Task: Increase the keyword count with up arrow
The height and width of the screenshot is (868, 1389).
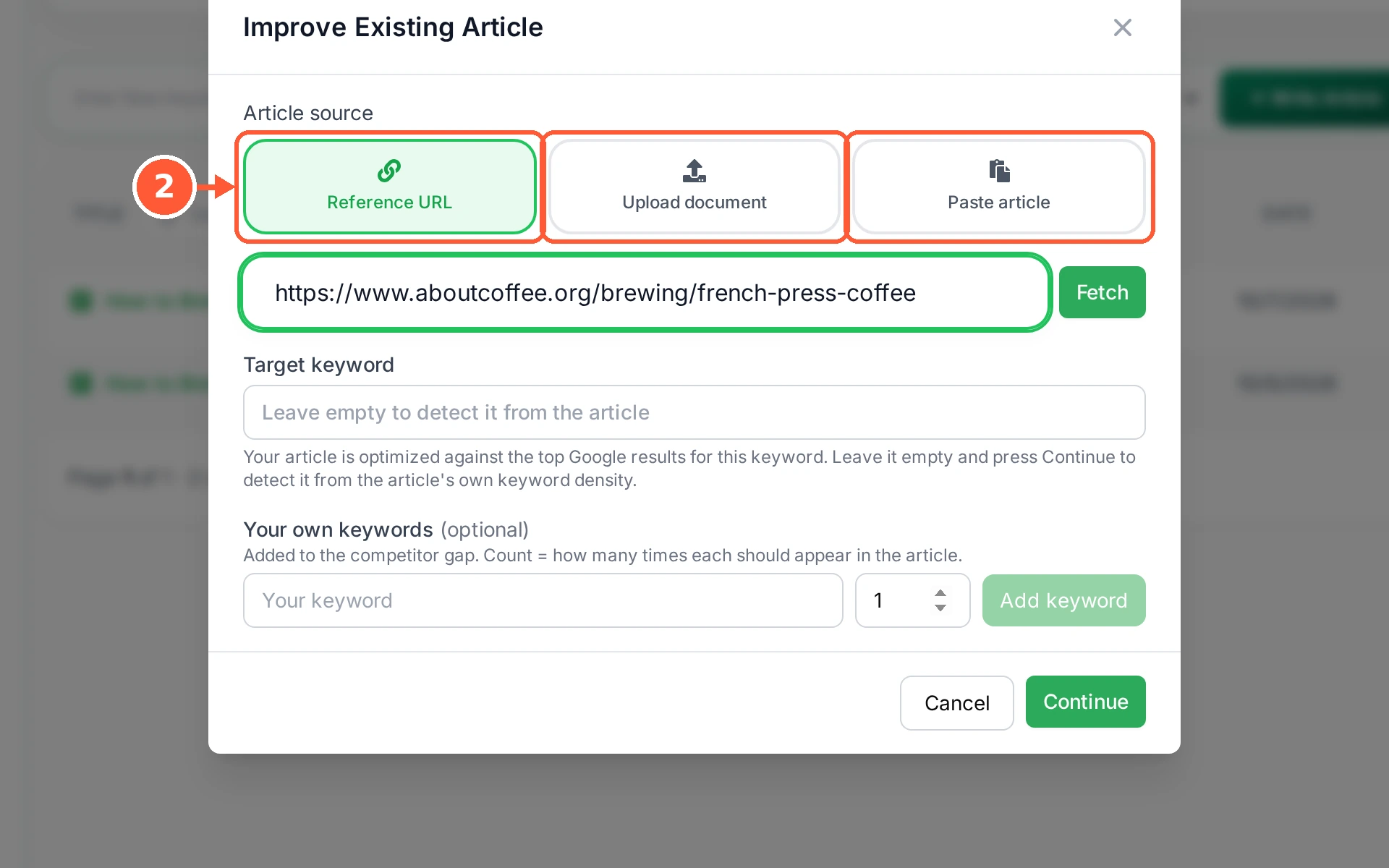Action: (x=940, y=593)
